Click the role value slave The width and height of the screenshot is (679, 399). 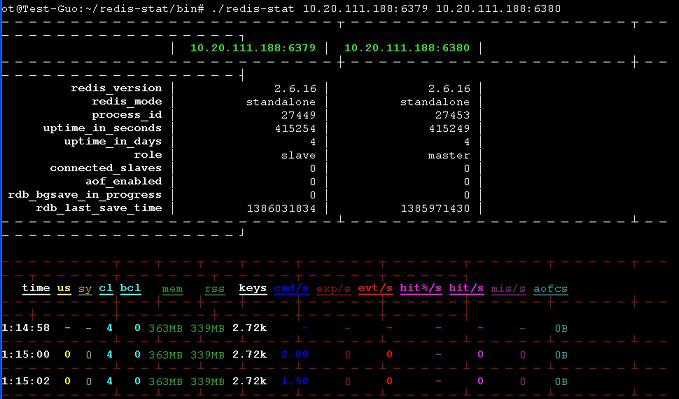click(298, 155)
